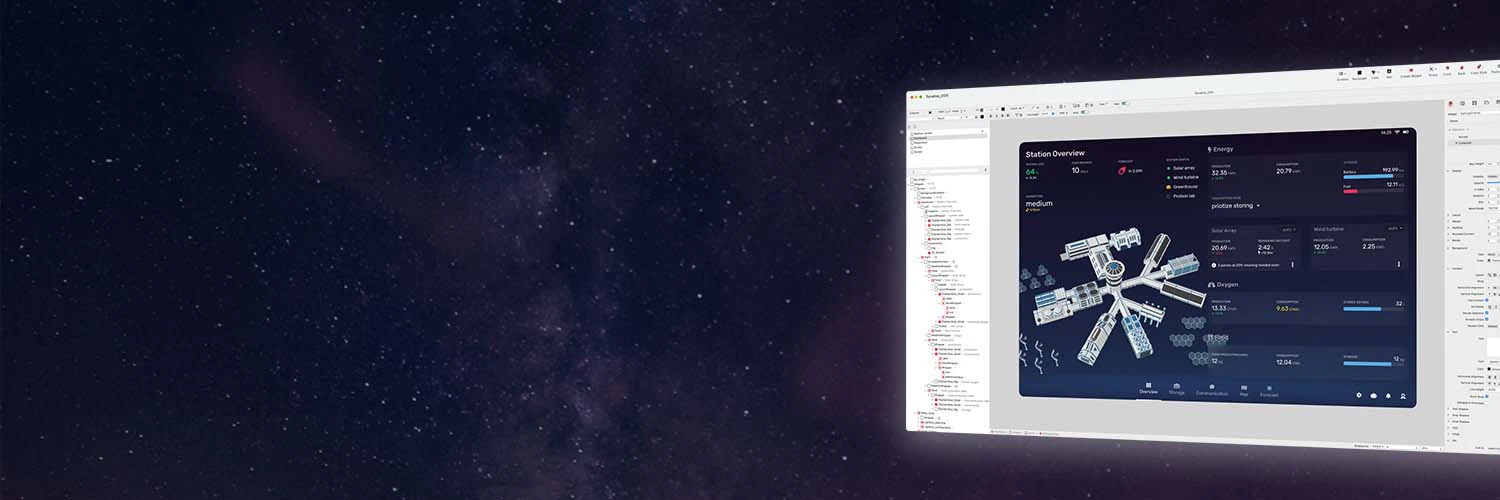Open the Wind turbine card three-dot menu
Image resolution: width=1500 pixels, height=500 pixels.
tap(1398, 264)
